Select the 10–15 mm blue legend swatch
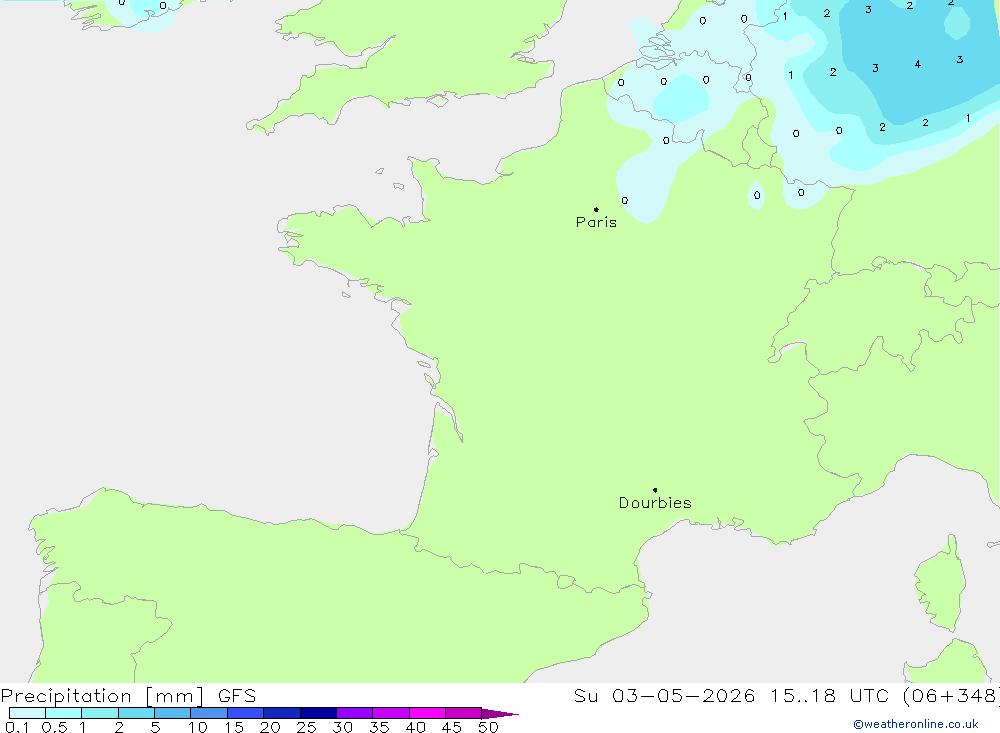This screenshot has height=733, width=1000. click(x=209, y=713)
